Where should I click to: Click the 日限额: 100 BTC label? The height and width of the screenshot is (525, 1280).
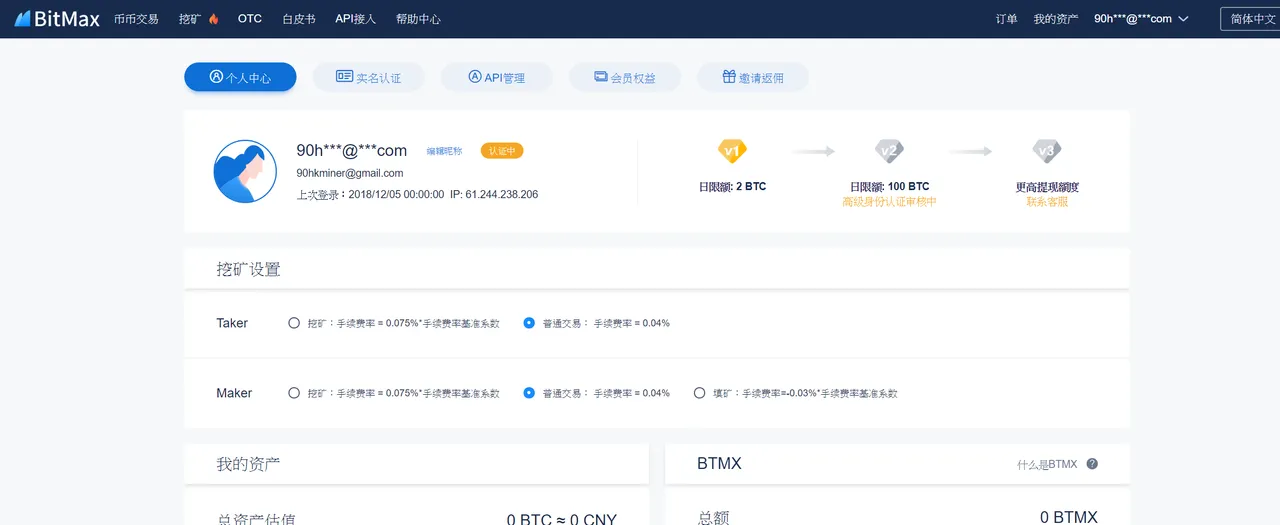[x=889, y=187]
